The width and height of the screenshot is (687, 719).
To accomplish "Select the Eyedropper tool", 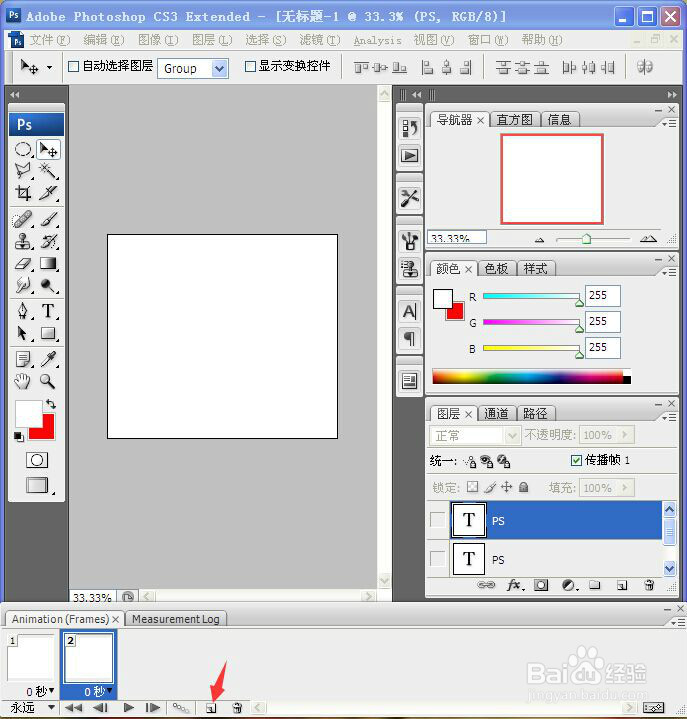I will pos(48,359).
